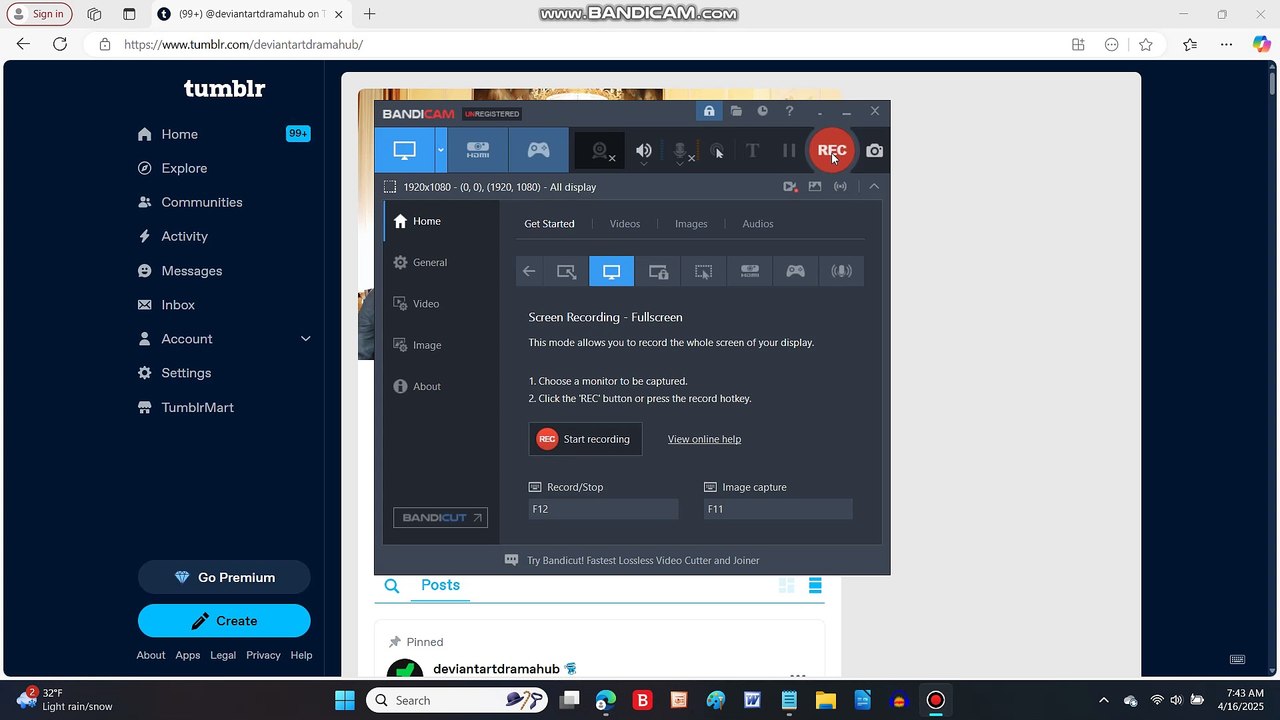Viewport: 1280px width, 720px height.
Task: Select around mouse recording mode icon
Action: (x=703, y=271)
